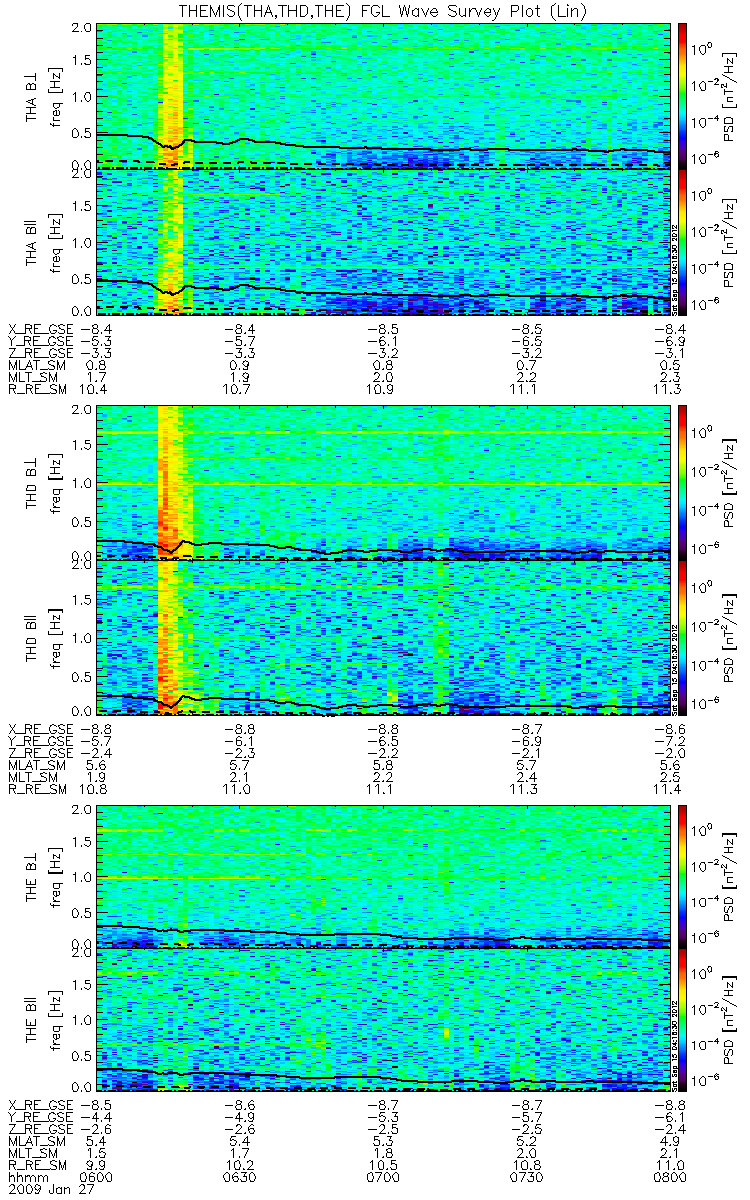750x1200 pixels.
Task: Click THE MLAT_SM value '4.9'
Action: coord(672,1142)
